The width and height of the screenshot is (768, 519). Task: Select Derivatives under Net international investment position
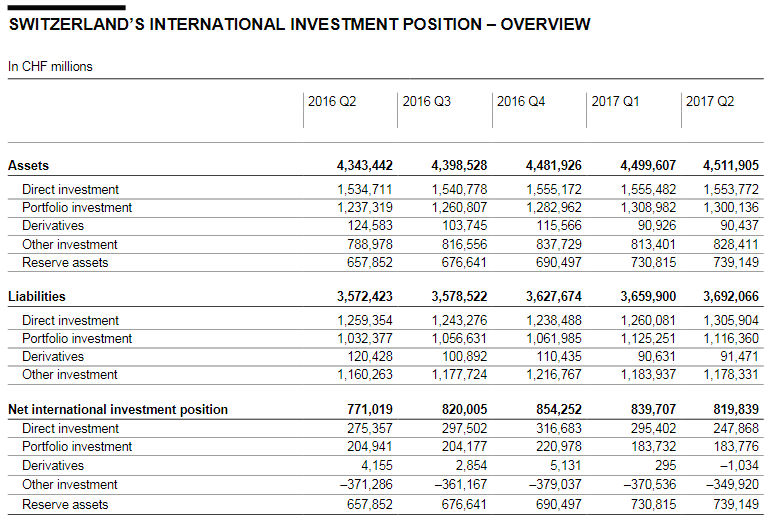[x=53, y=466]
